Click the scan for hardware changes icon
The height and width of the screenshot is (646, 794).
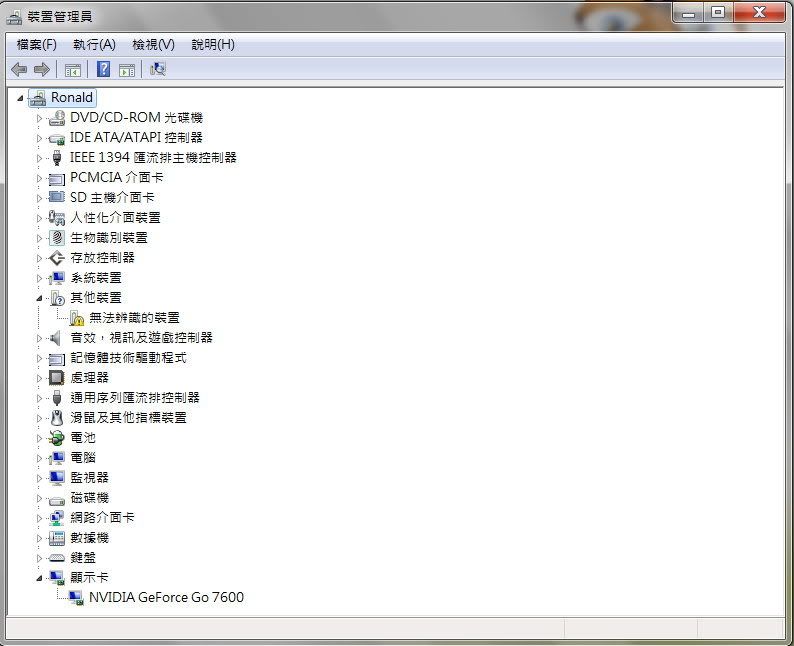pos(158,69)
